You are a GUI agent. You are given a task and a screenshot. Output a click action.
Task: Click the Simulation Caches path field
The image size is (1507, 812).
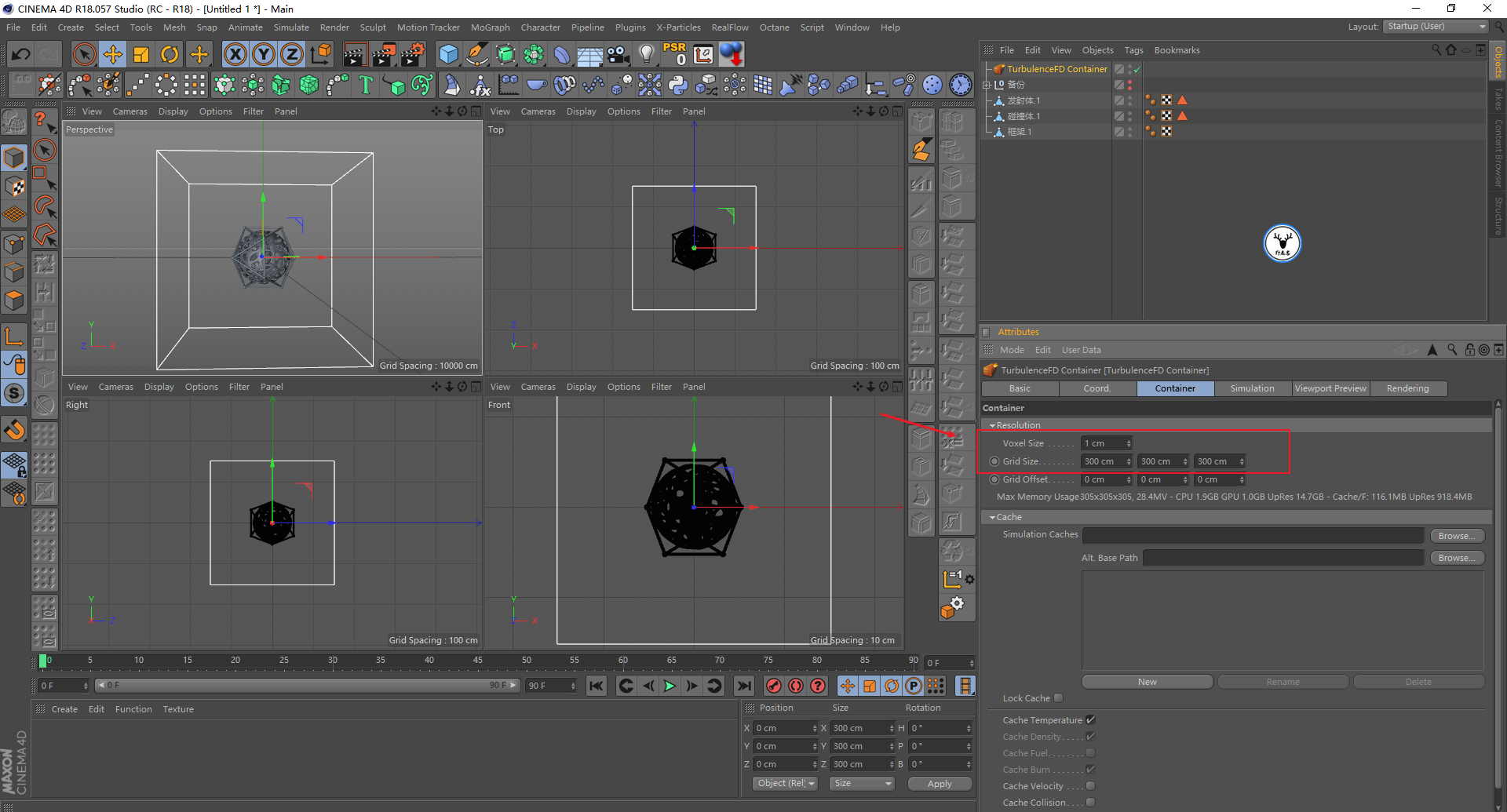point(1253,536)
